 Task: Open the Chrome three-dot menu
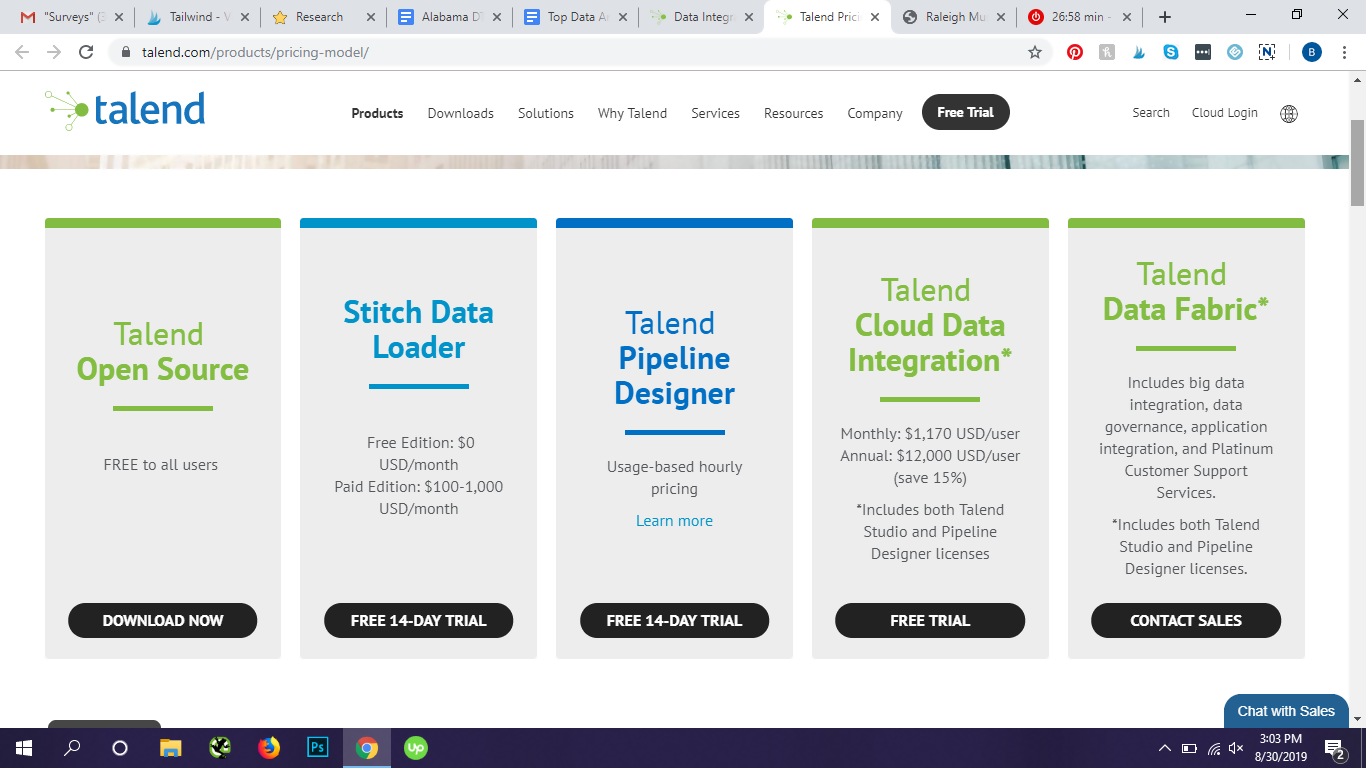tap(1344, 52)
